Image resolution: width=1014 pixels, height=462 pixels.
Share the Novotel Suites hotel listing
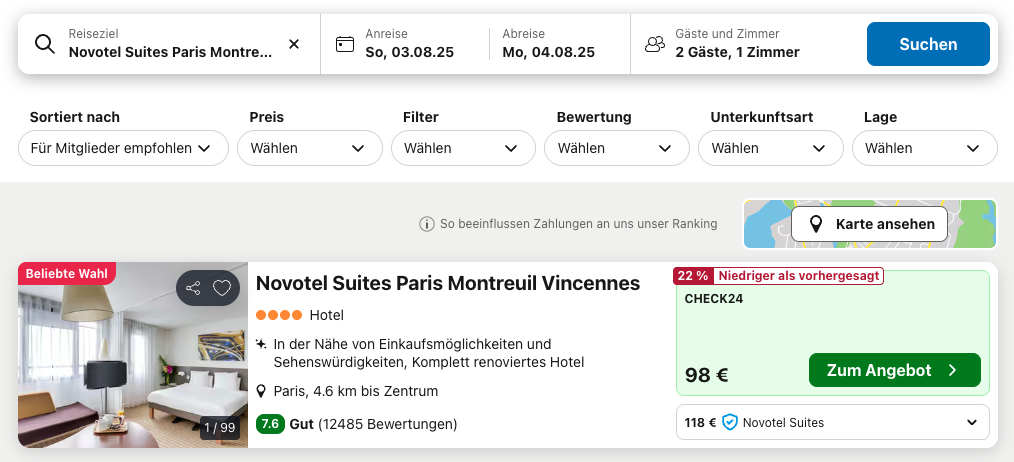click(x=193, y=288)
